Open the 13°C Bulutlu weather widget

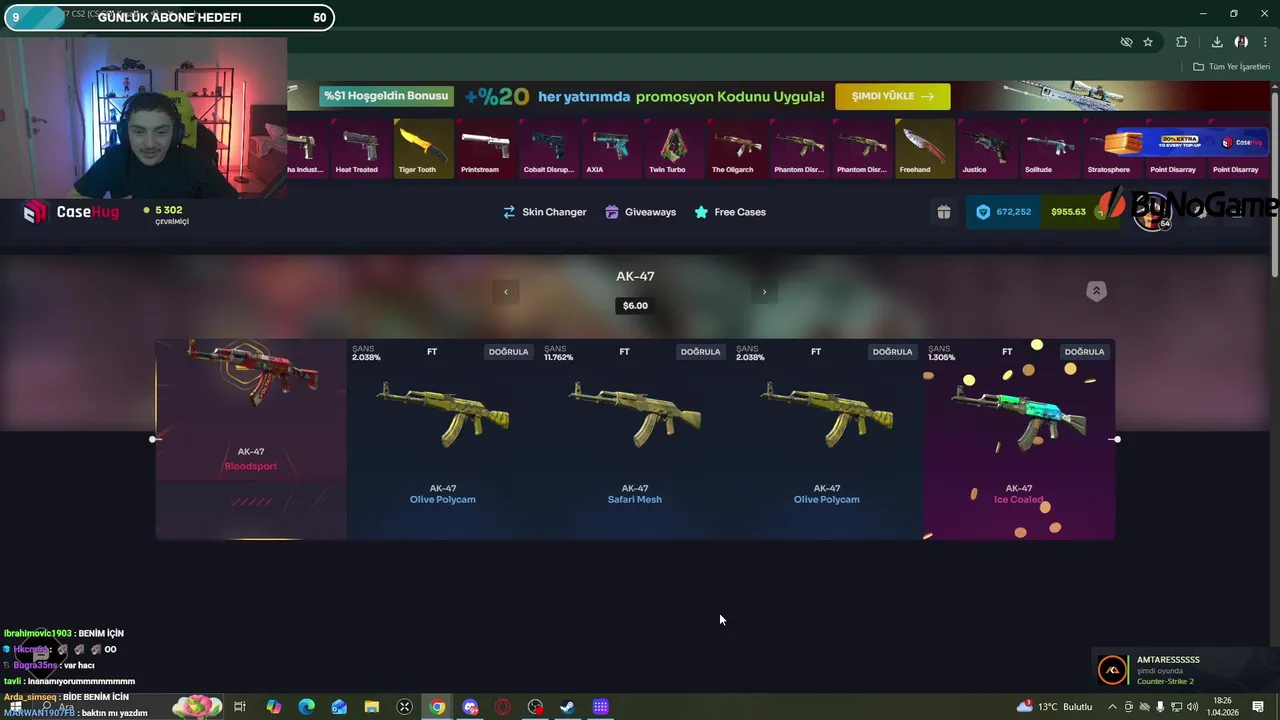(x=1055, y=707)
